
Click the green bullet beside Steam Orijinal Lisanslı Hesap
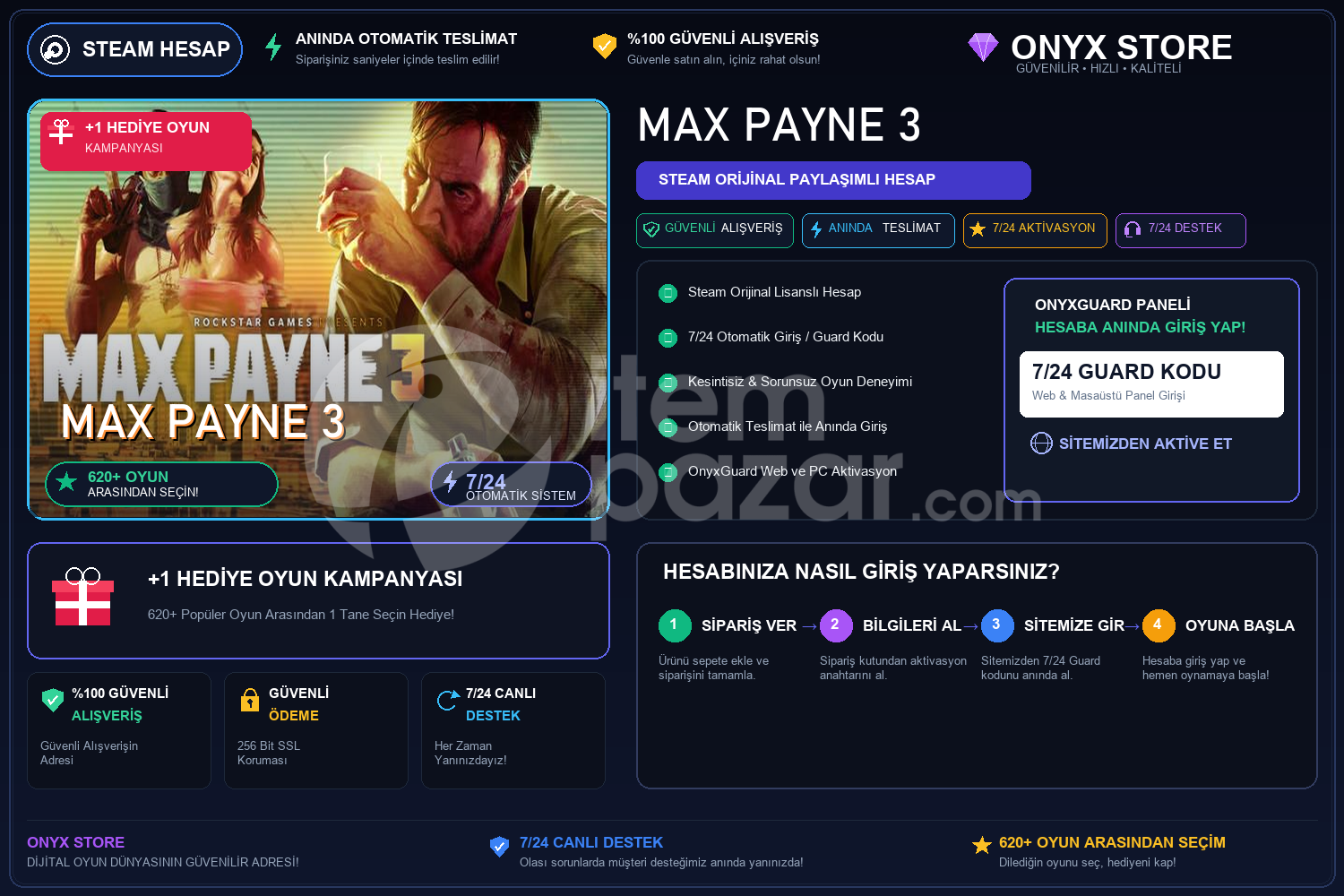pyautogui.click(x=668, y=293)
